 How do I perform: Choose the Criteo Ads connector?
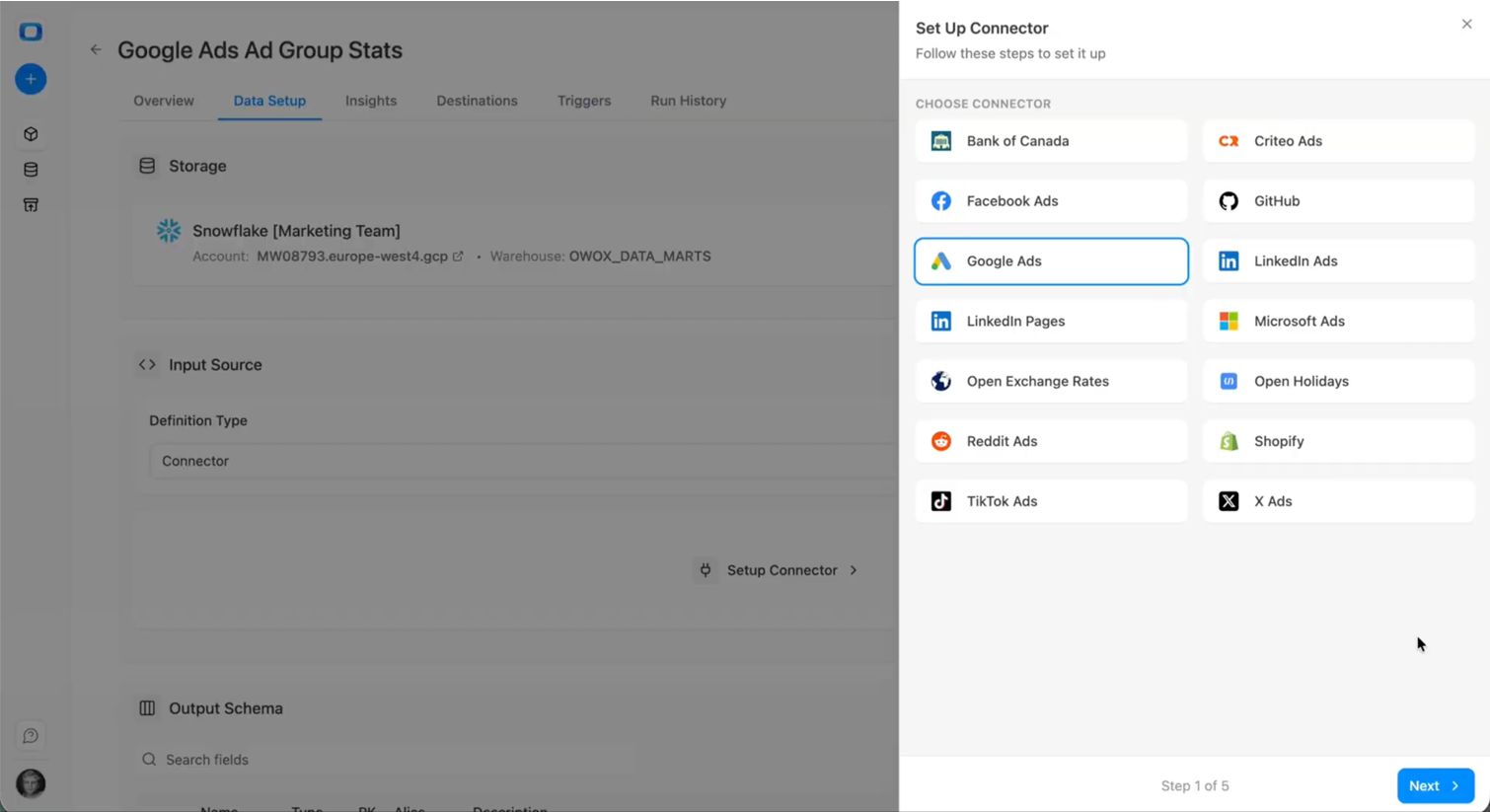pyautogui.click(x=1338, y=141)
